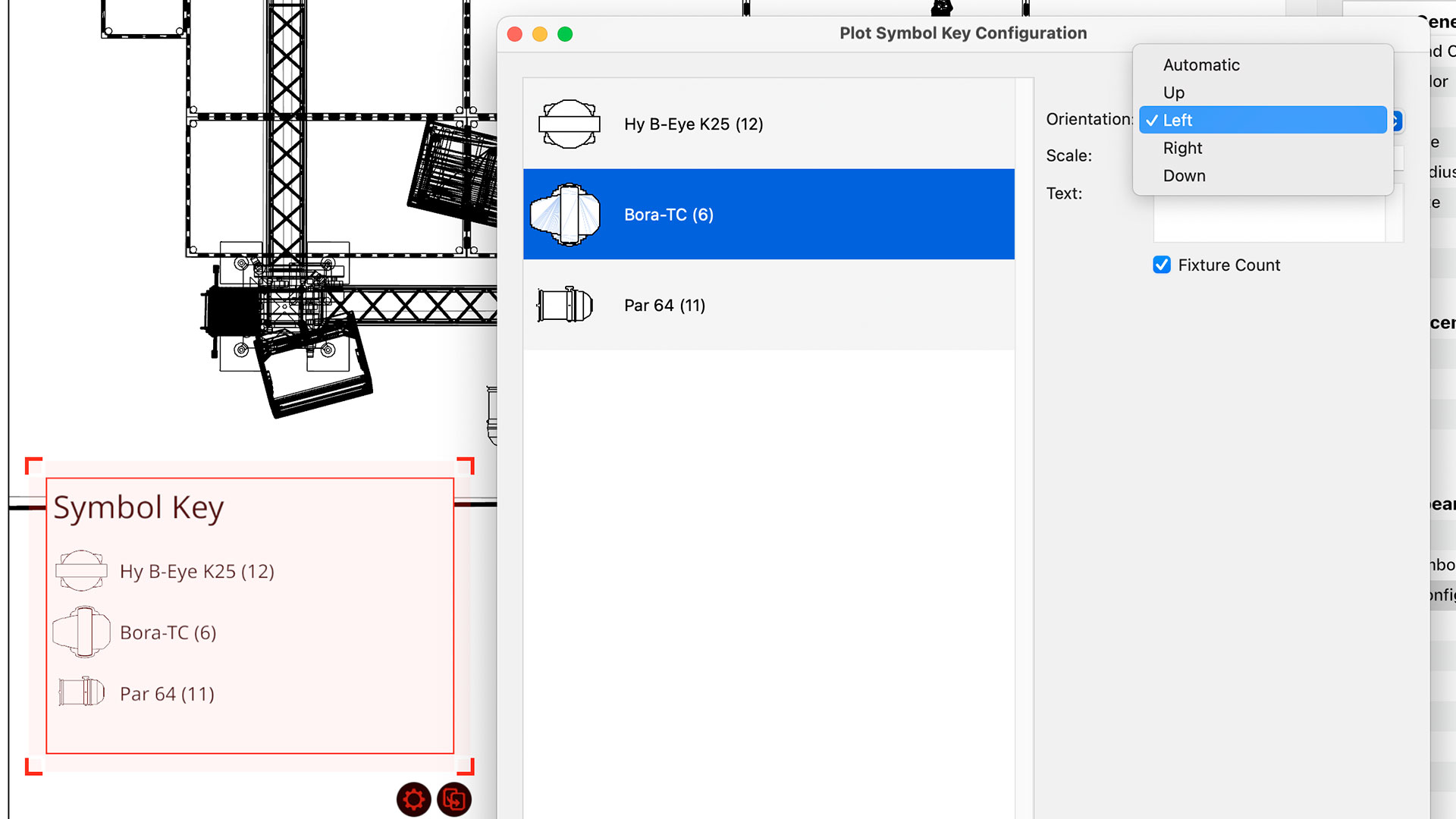
Task: Click Bora-TC symbol in Symbol Key legend
Action: coord(81,632)
